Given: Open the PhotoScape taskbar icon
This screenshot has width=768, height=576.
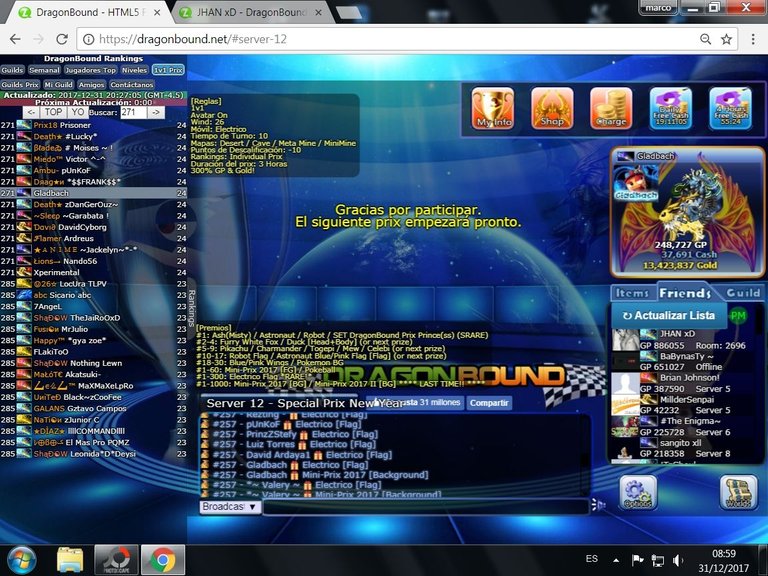Looking at the screenshot, I should tap(116, 560).
